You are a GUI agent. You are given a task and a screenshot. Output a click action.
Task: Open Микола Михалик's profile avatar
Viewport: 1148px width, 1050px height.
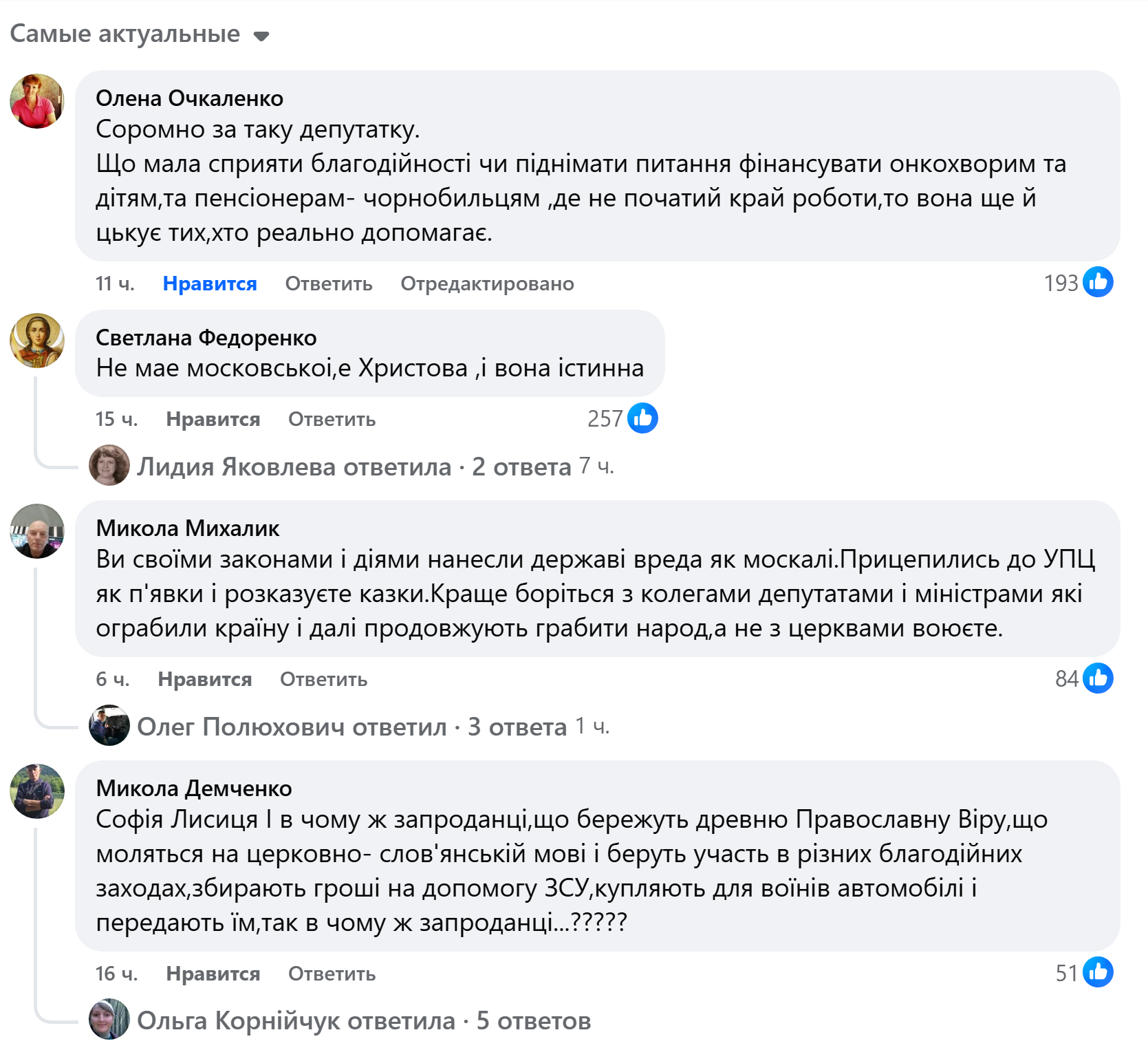point(37,531)
